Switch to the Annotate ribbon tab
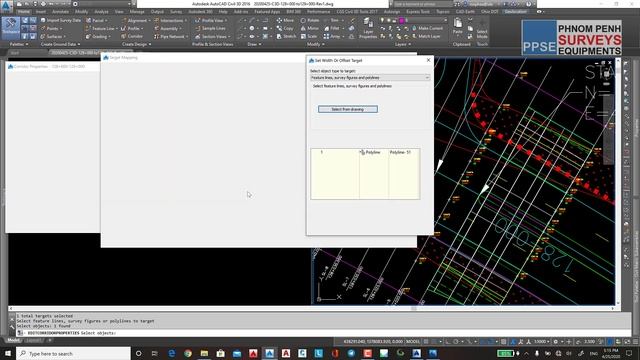The width and height of the screenshot is (640, 360). click(60, 12)
